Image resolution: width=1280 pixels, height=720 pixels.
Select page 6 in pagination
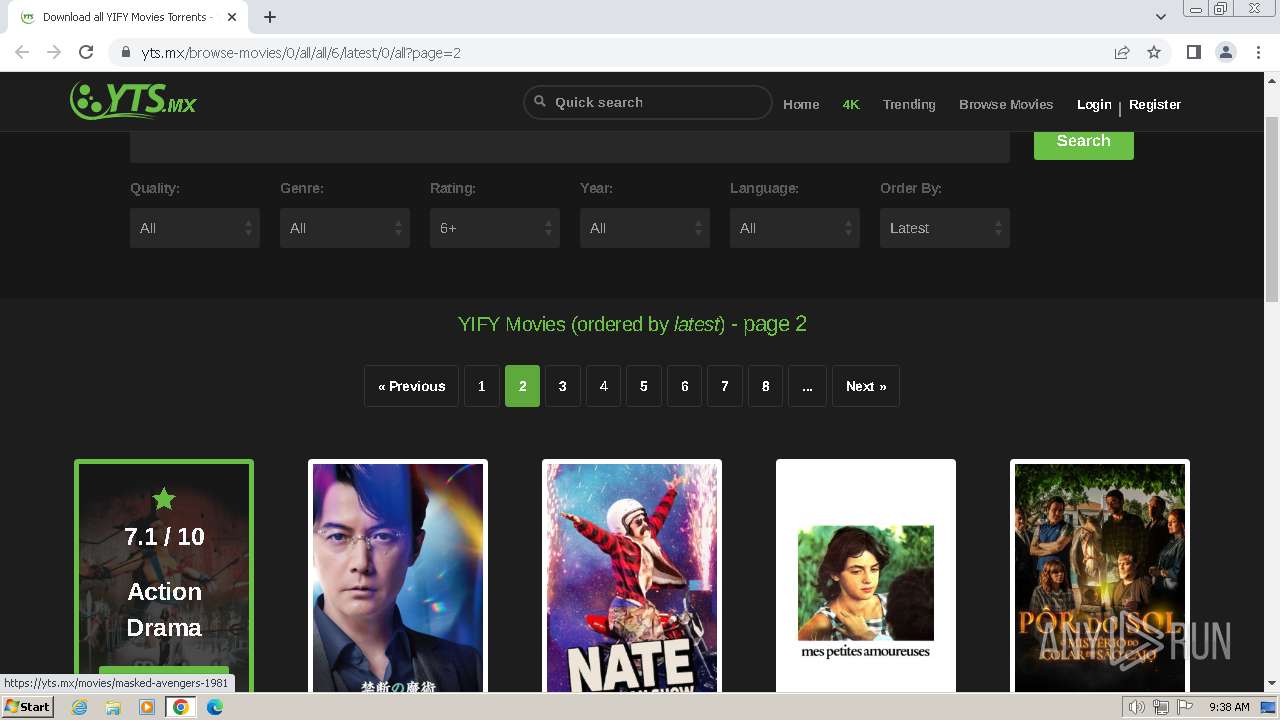click(x=685, y=386)
